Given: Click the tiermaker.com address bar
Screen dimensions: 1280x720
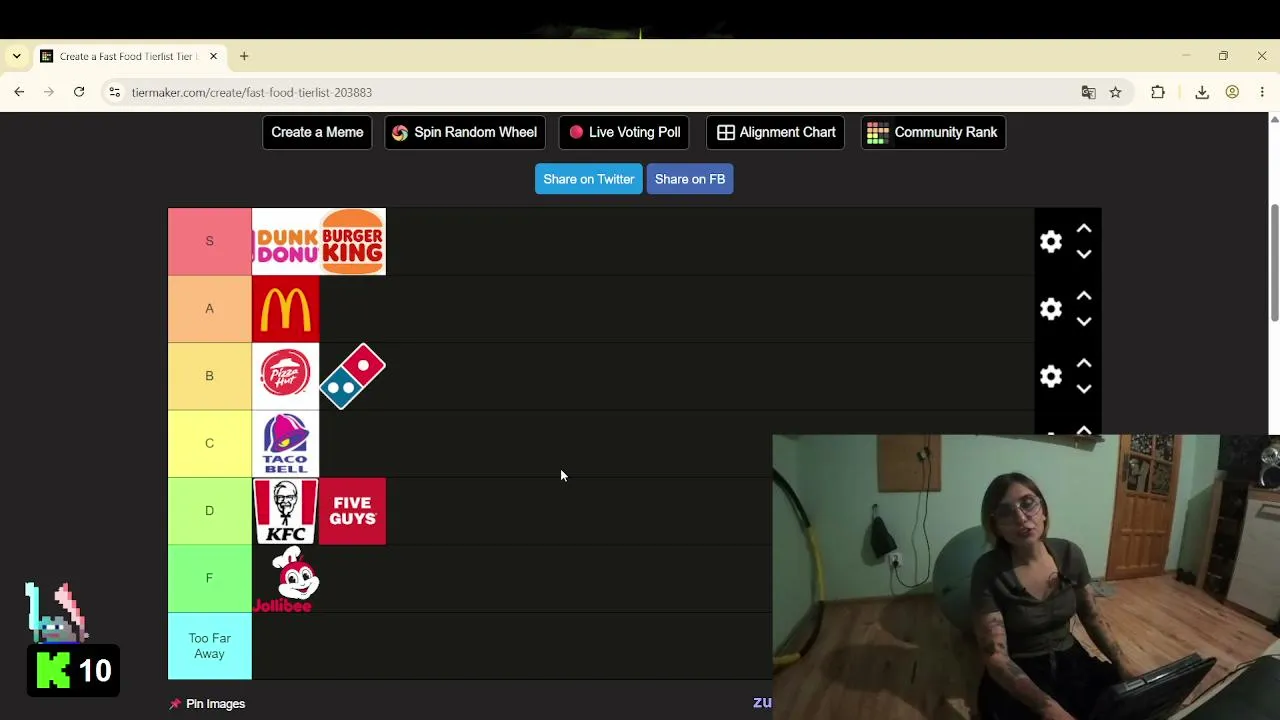Looking at the screenshot, I should click(x=600, y=92).
